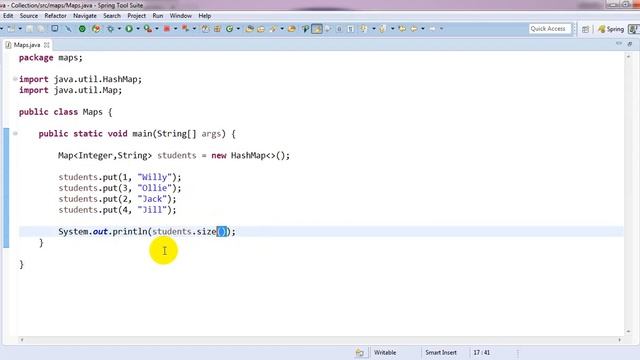640x360 pixels.
Task: Click the Last Edit Location icon
Action: point(402,29)
